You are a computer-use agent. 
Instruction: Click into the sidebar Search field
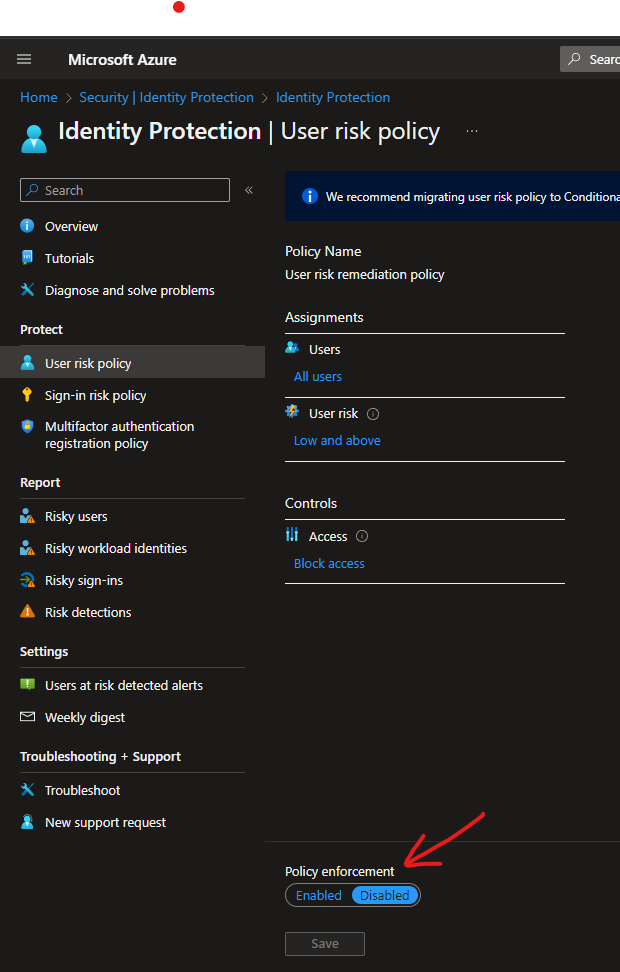click(125, 190)
